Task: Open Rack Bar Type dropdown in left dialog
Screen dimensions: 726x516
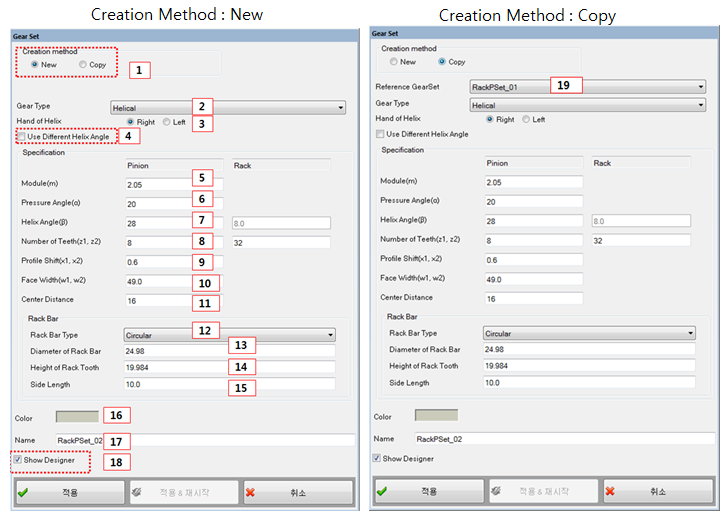Action: pos(229,335)
